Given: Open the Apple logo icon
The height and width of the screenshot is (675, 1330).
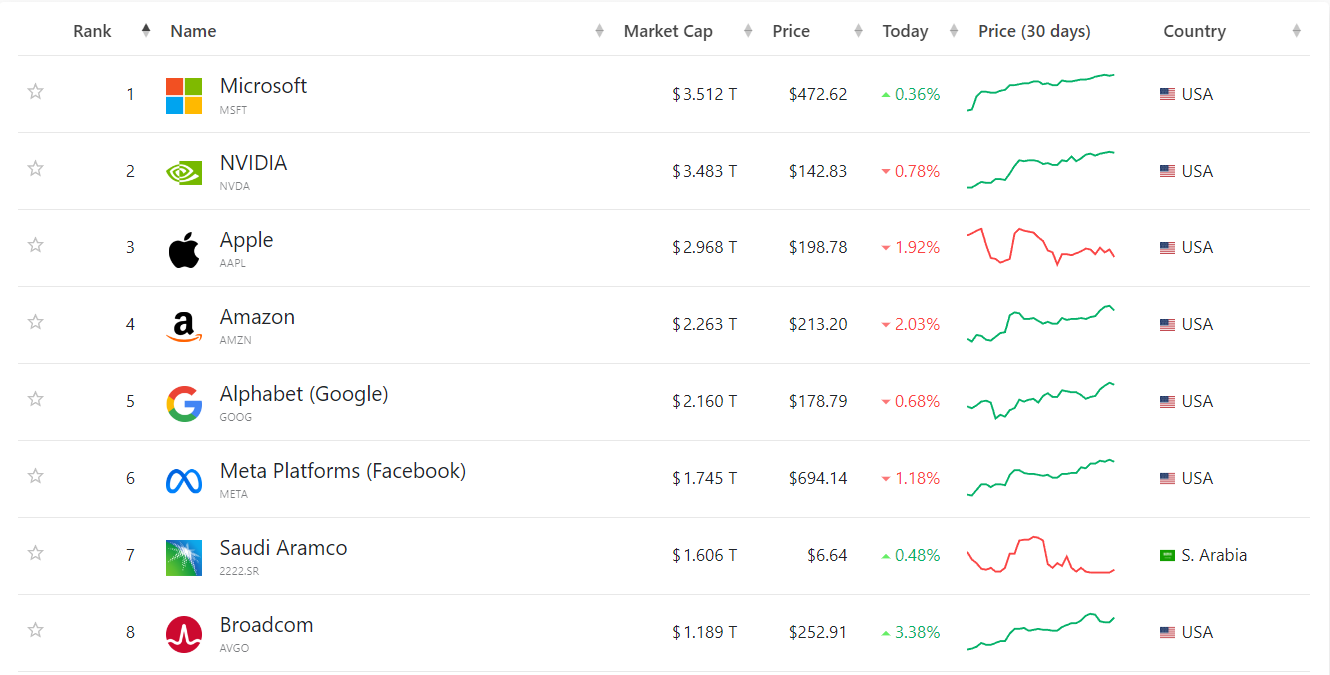Looking at the screenshot, I should click(x=184, y=250).
